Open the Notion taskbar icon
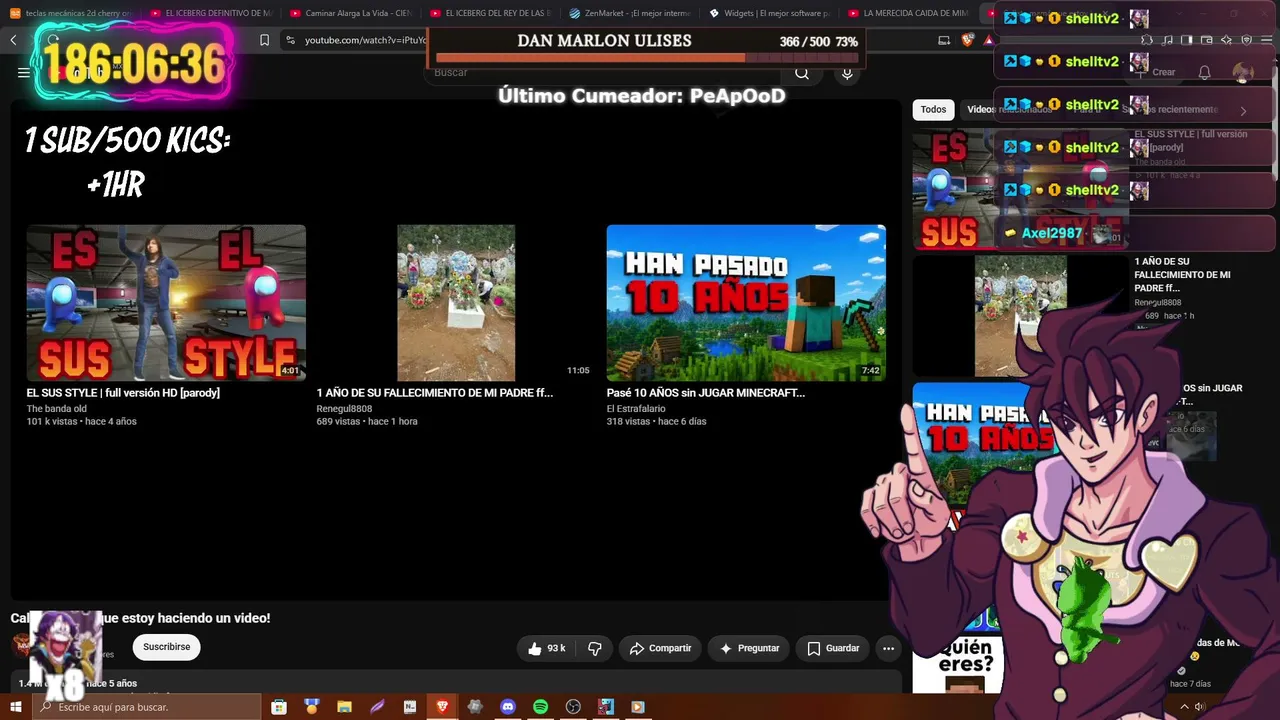The image size is (1280, 720). [410, 707]
